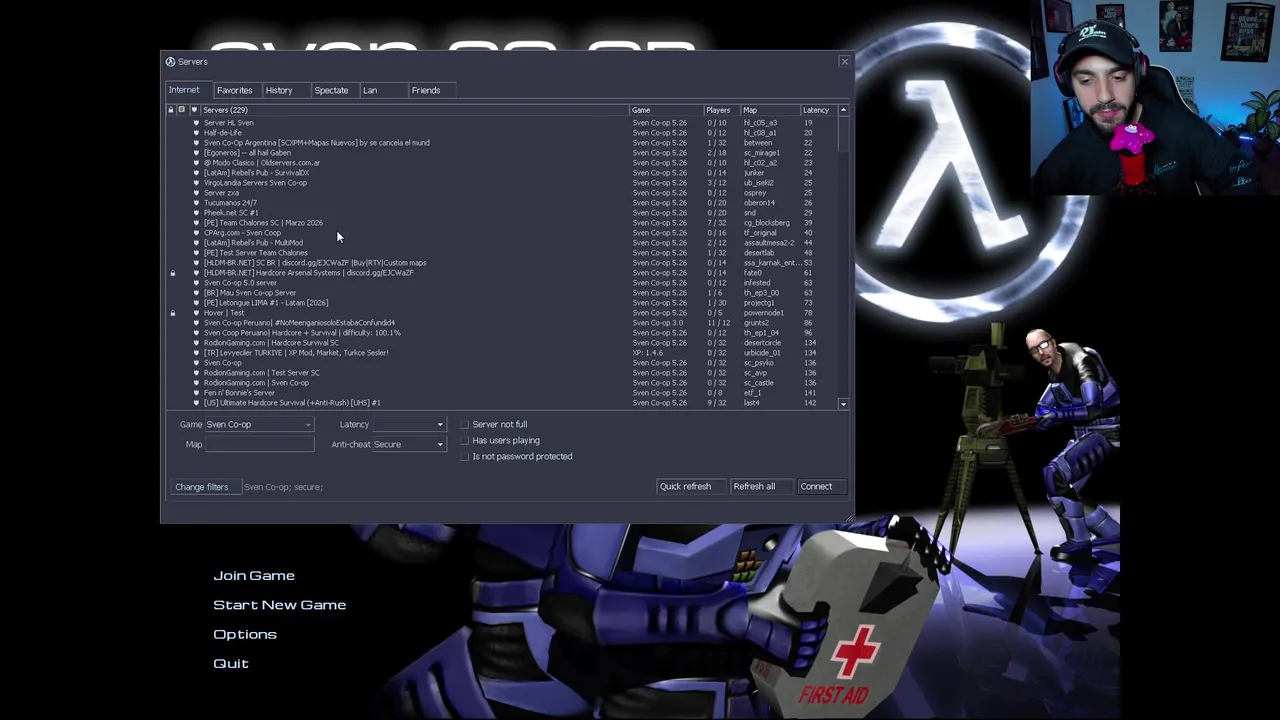Click the shield icon beside [US] Ultimate Hardcore Survival

coord(196,403)
